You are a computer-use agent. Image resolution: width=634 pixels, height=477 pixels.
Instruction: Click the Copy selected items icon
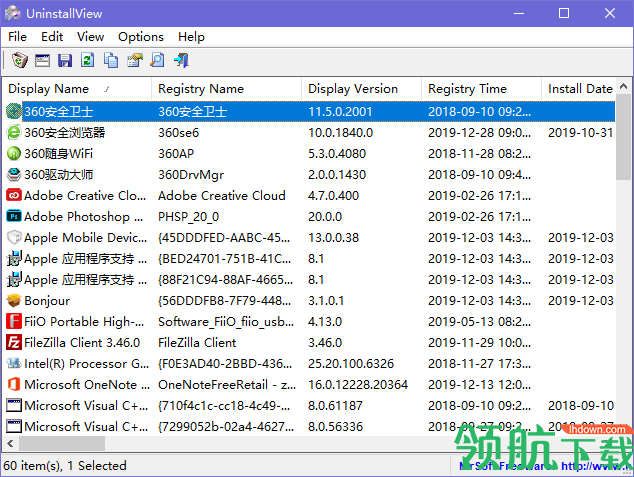point(111,61)
